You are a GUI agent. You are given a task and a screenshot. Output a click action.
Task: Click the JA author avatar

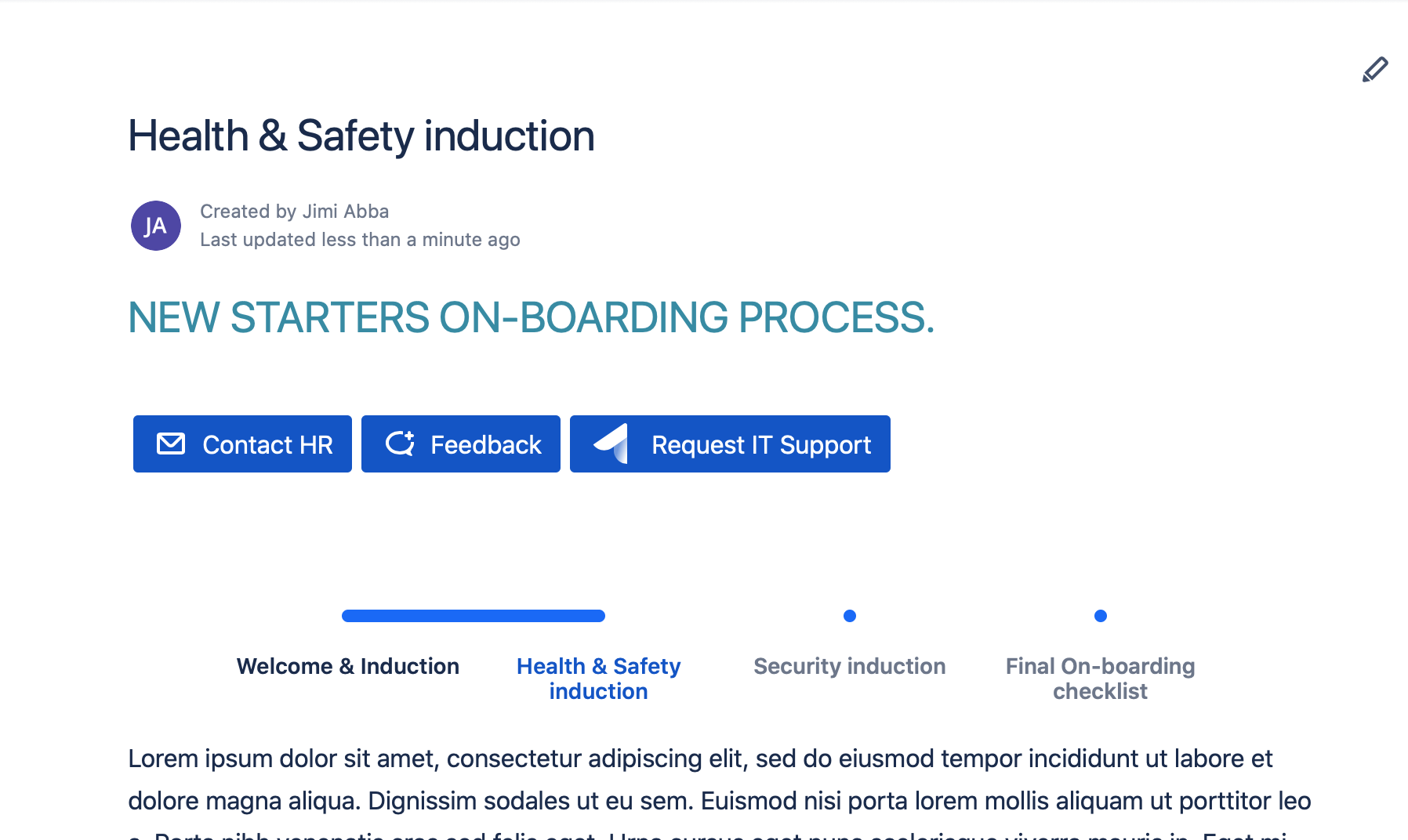[156, 226]
